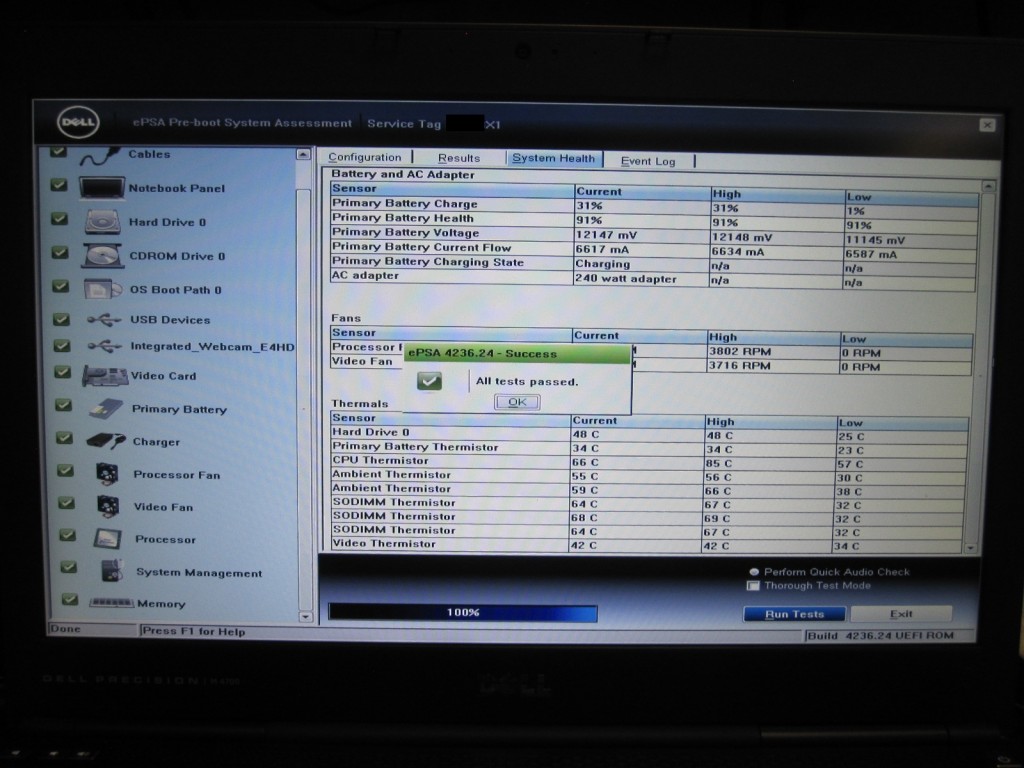The image size is (1024, 768).
Task: Toggle the Memory test checkbox
Action: point(69,600)
